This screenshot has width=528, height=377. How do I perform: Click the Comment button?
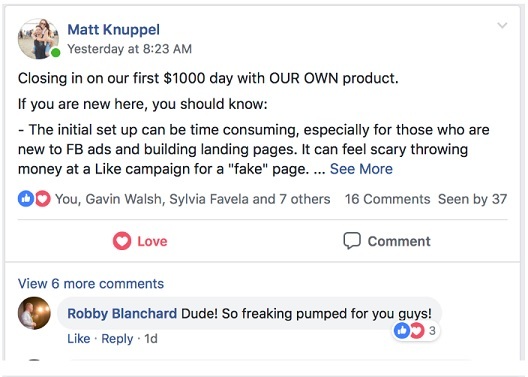click(387, 241)
